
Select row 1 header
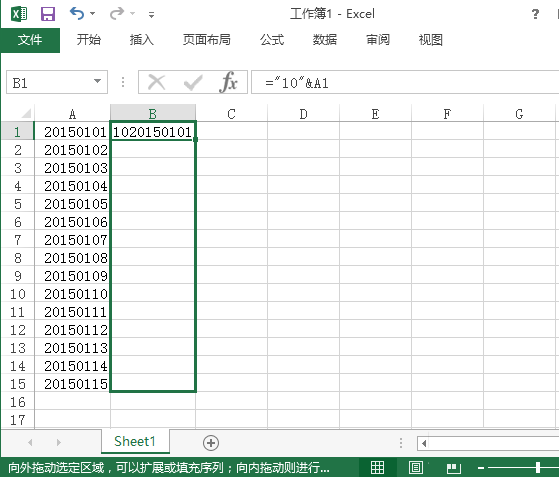tap(17, 132)
